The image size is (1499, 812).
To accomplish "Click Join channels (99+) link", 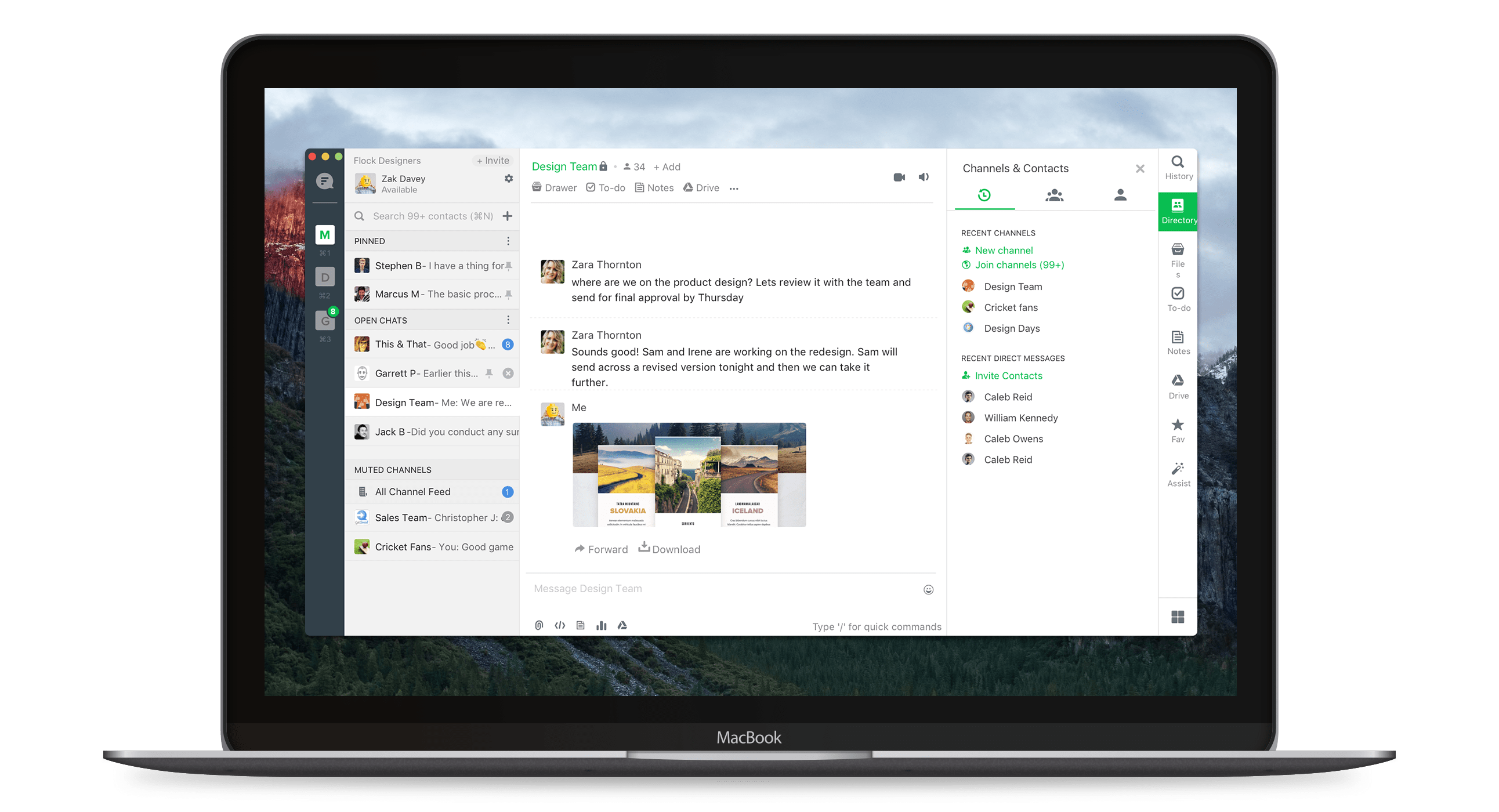I will point(1019,263).
